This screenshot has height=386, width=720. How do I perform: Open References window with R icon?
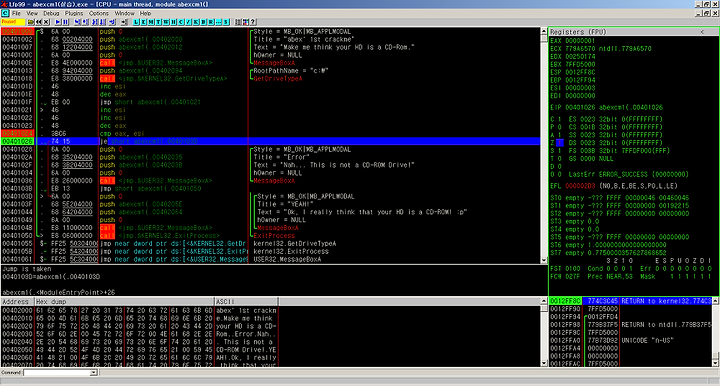click(x=211, y=22)
